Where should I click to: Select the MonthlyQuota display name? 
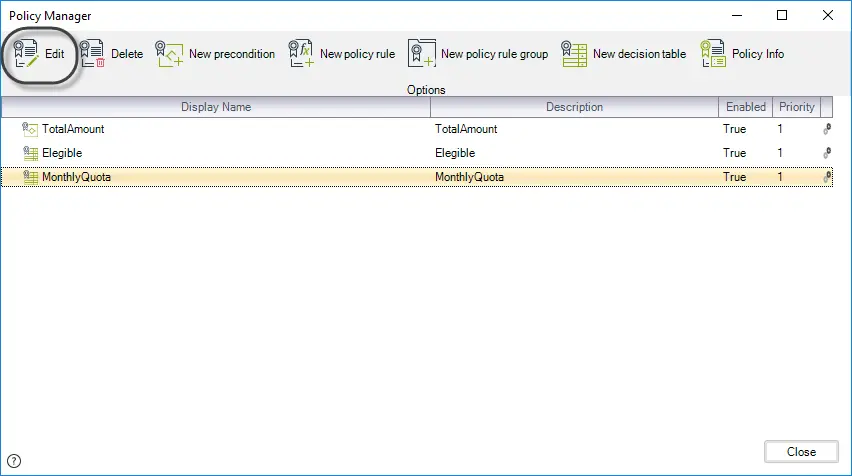coord(76,177)
